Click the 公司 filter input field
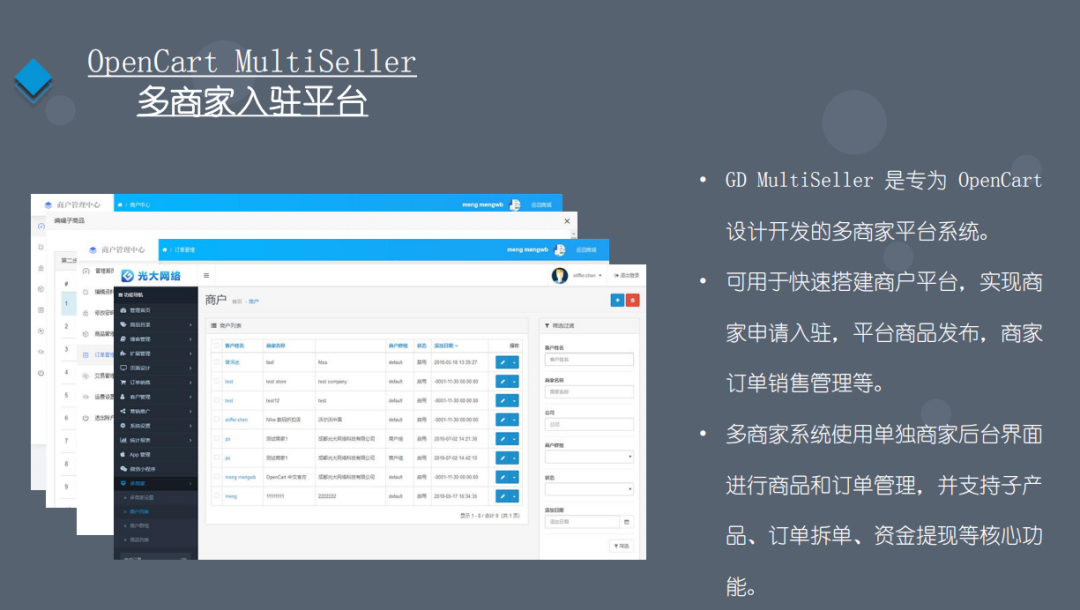Screen dimensions: 1080x610 589,424
